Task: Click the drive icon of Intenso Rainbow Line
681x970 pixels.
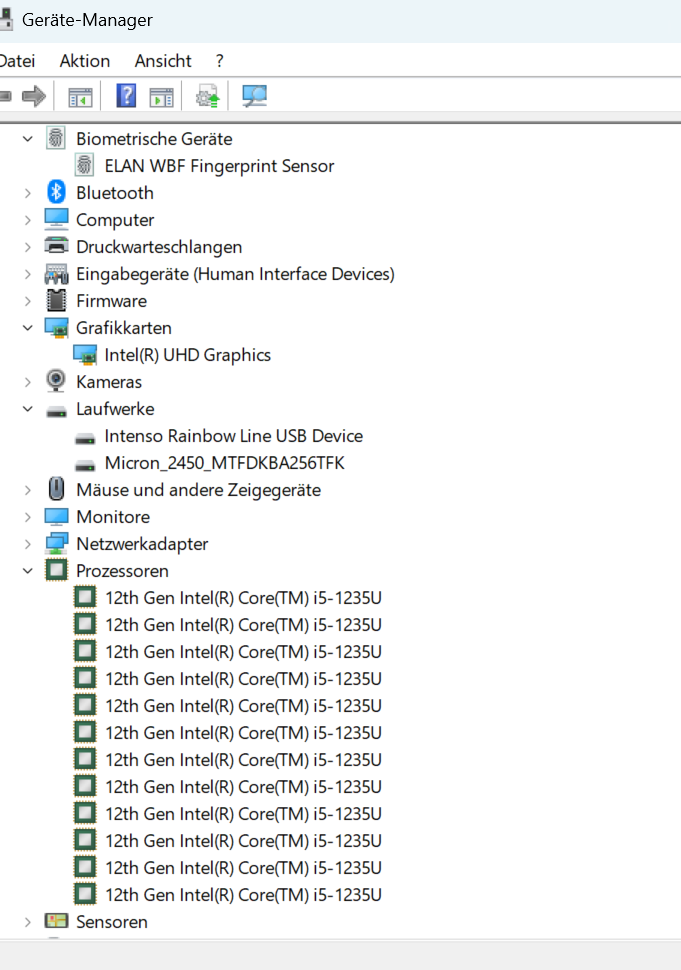Action: click(85, 439)
